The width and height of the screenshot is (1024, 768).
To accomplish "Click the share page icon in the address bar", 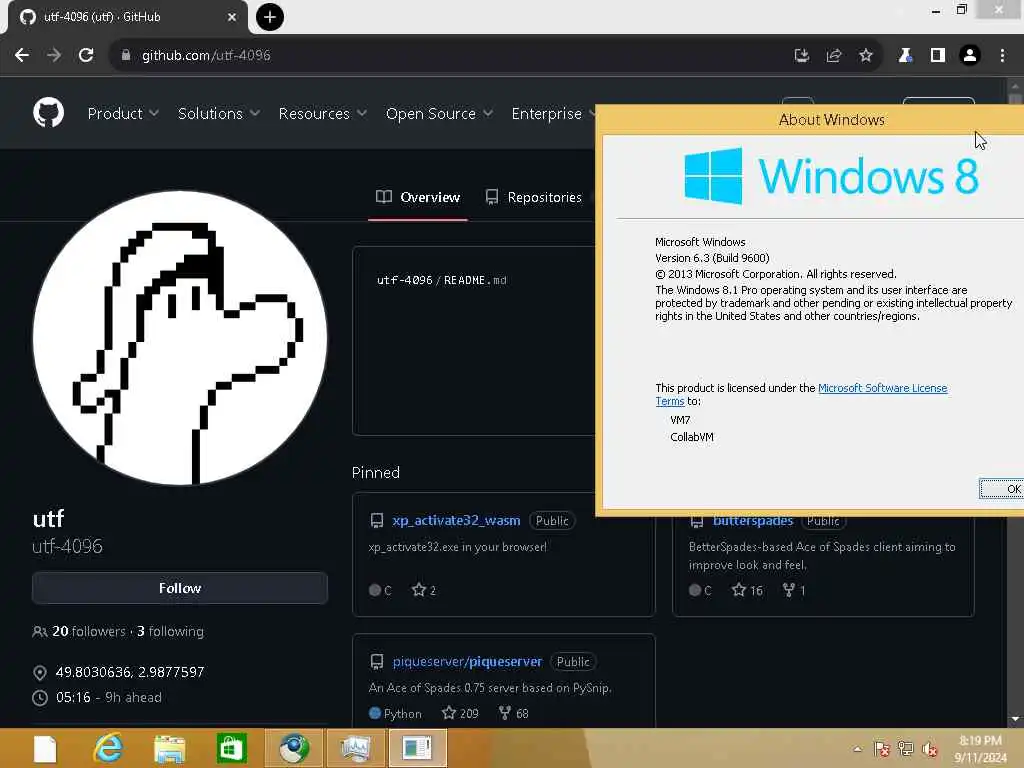I will 834,56.
